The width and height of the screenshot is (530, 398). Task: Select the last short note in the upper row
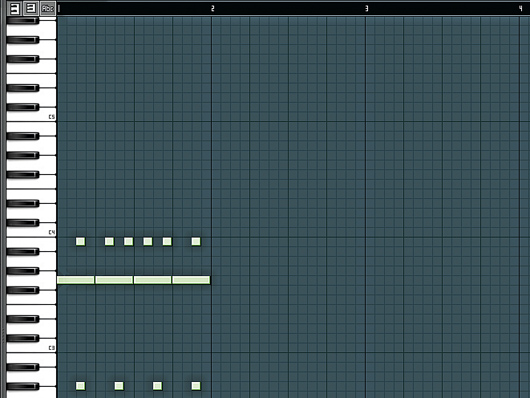tap(196, 241)
